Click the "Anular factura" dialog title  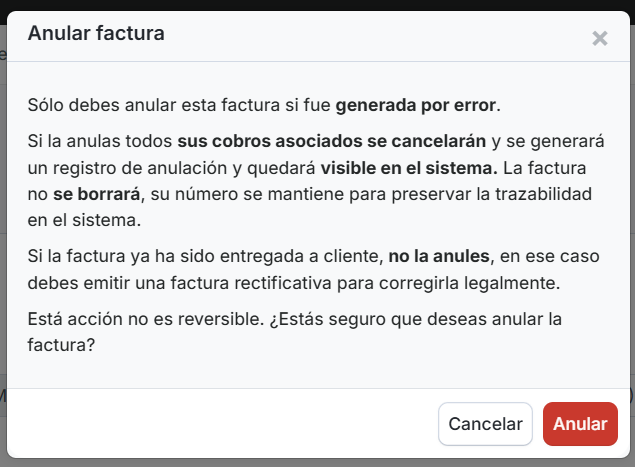click(96, 34)
